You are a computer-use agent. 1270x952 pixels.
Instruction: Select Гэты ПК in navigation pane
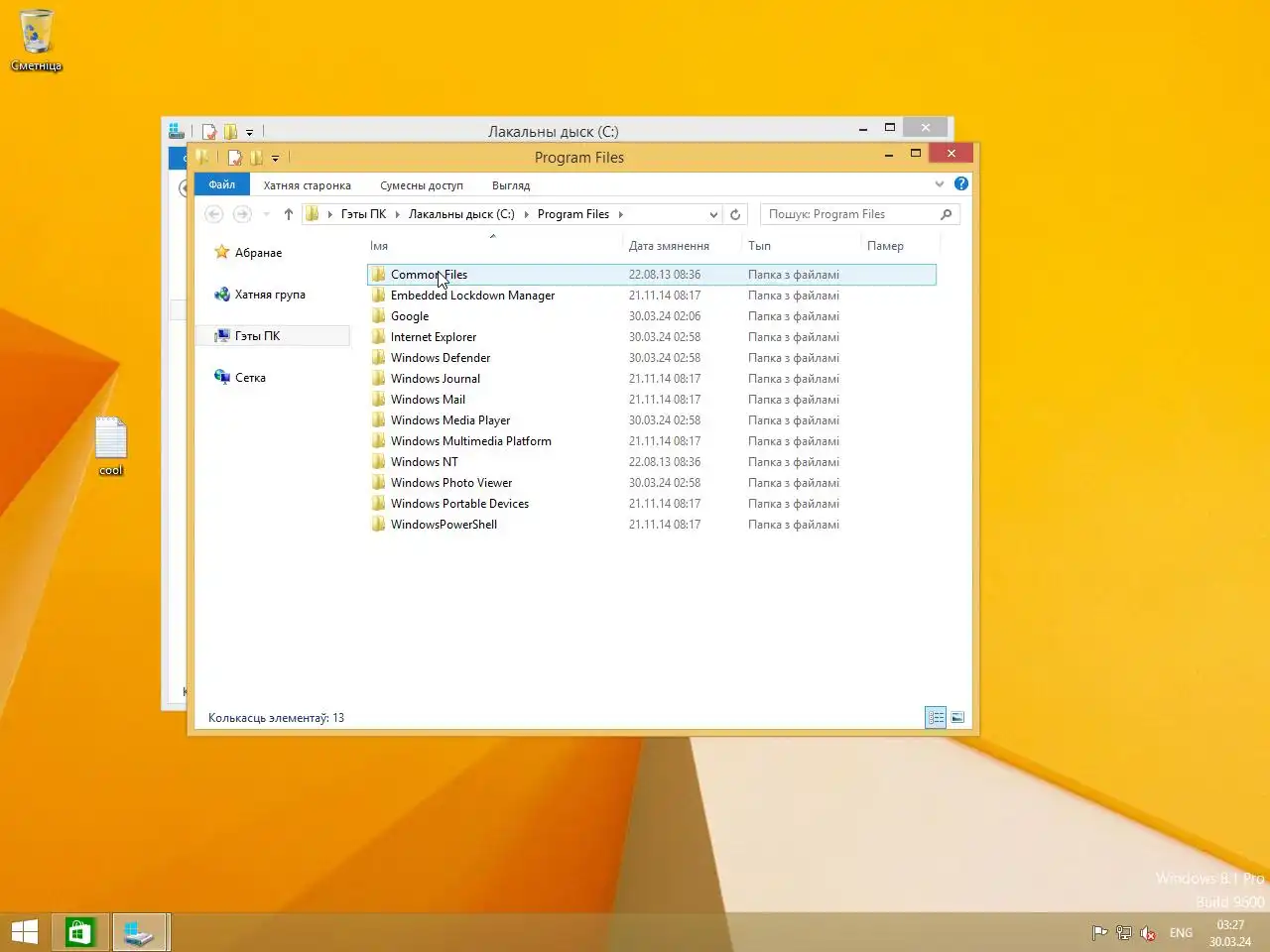click(x=273, y=336)
